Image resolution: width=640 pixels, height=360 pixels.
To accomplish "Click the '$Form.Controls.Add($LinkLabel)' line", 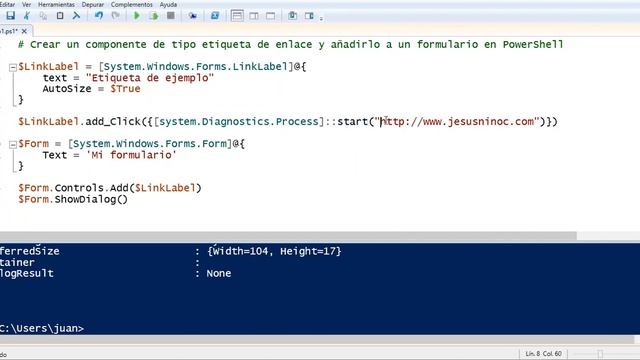I will (110, 188).
